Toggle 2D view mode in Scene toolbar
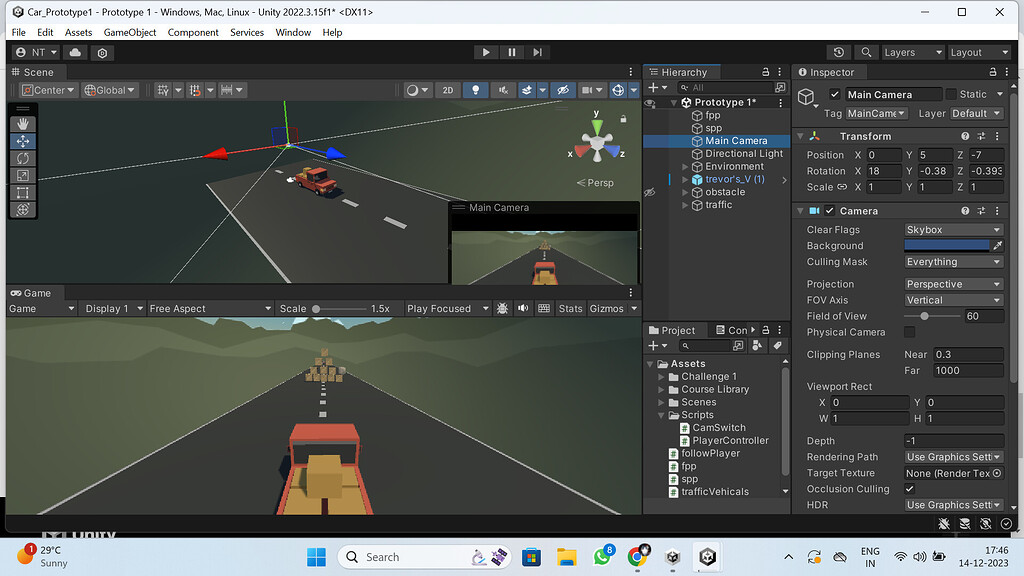The image size is (1024, 576). pyautogui.click(x=447, y=89)
